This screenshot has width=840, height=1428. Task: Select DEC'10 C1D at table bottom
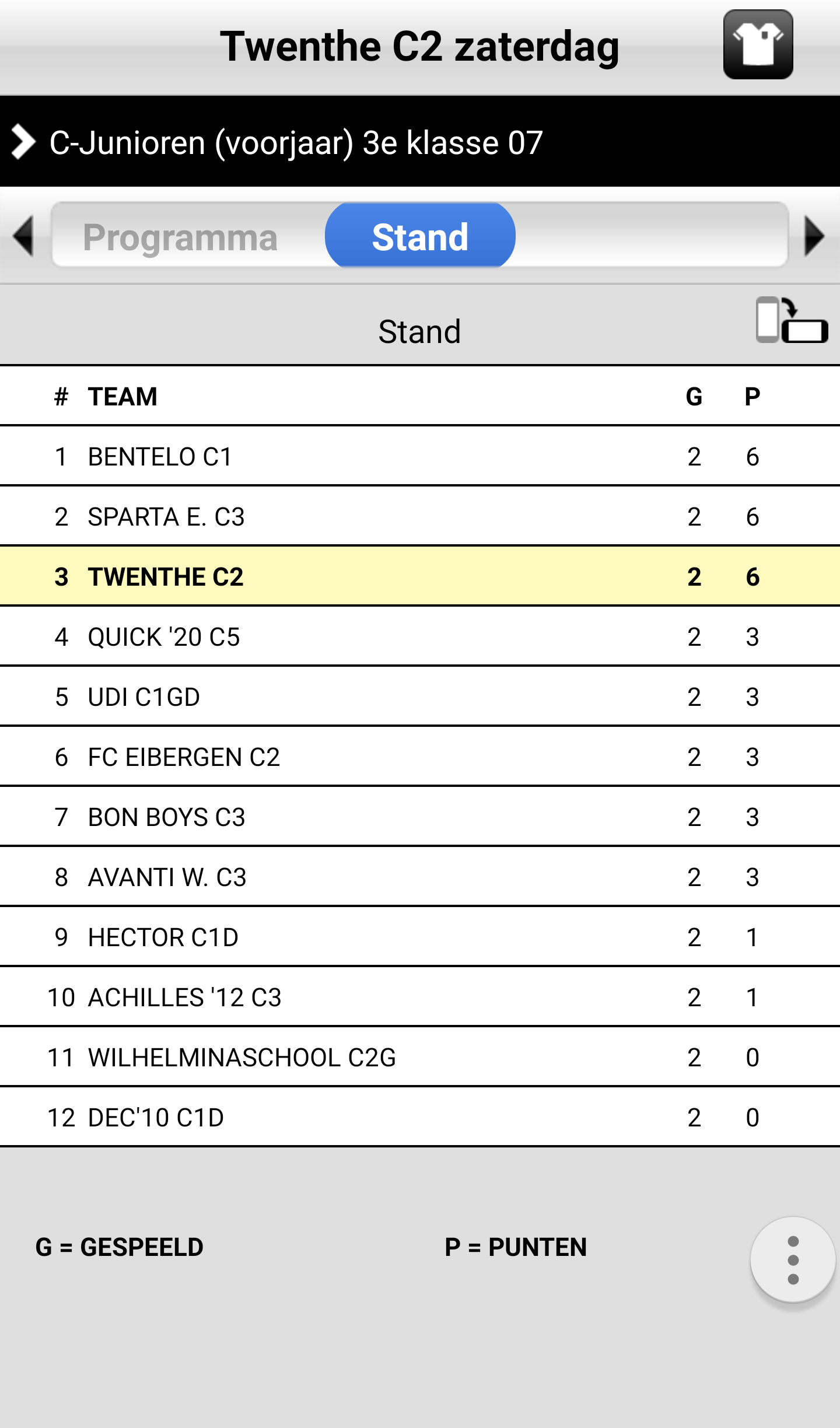[420, 1117]
